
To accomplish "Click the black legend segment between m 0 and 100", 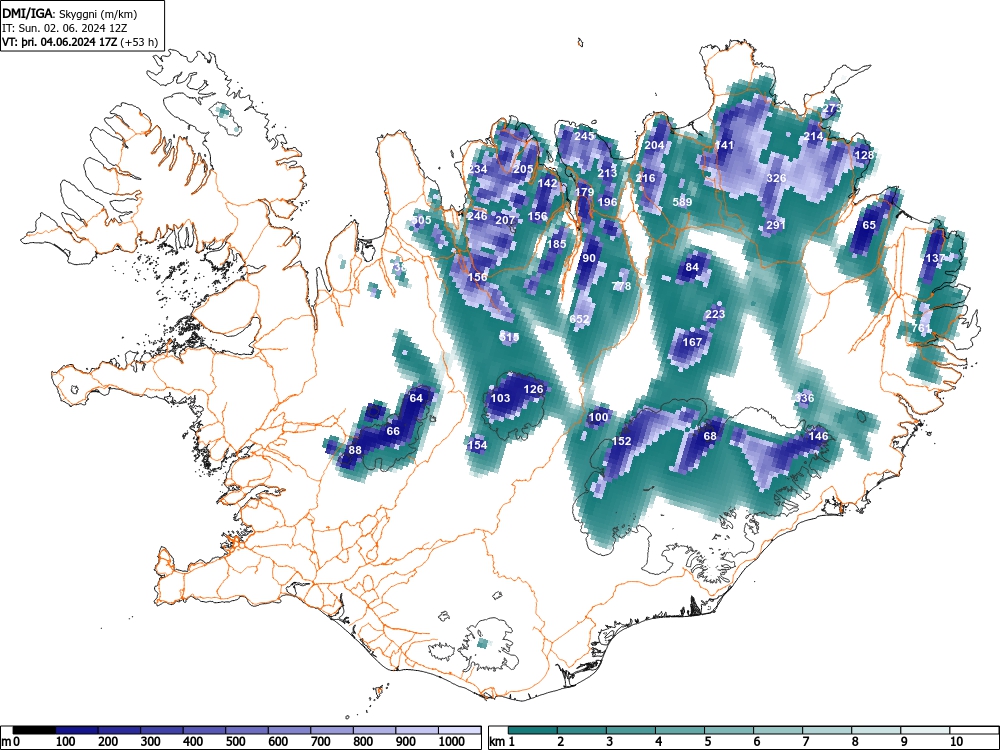I will coord(34,730).
